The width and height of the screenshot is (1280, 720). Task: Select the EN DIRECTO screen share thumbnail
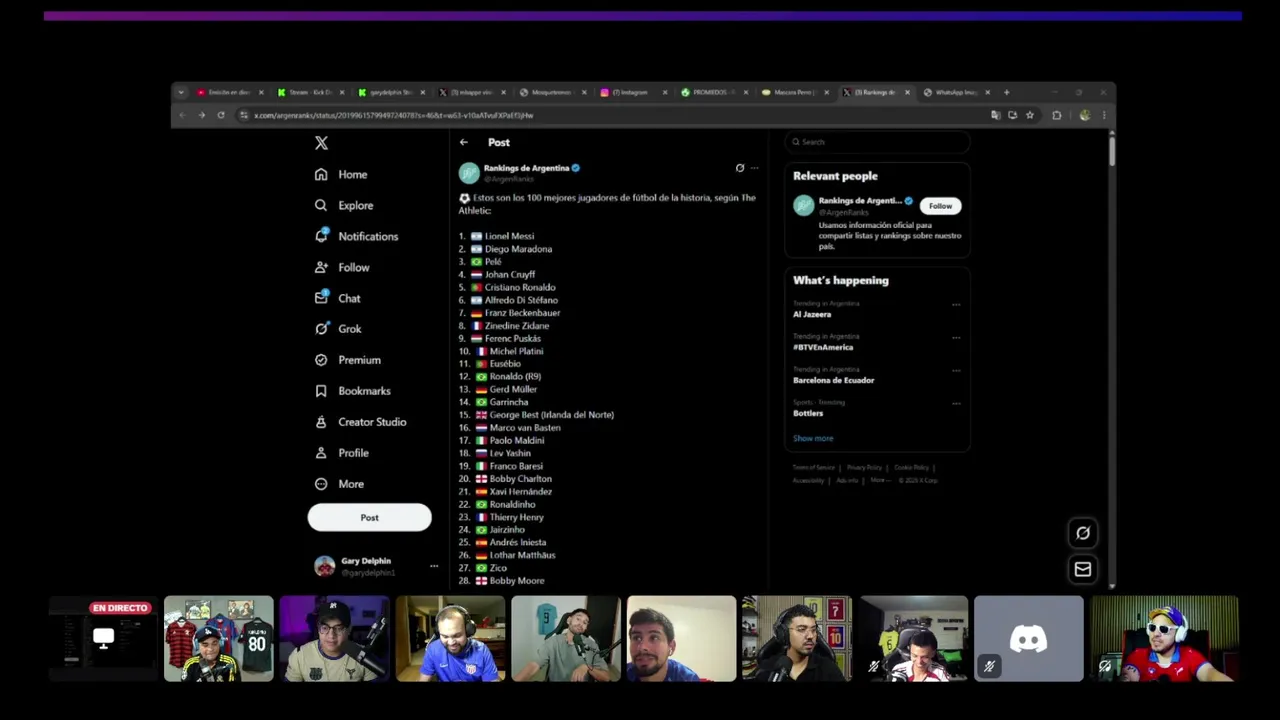103,639
